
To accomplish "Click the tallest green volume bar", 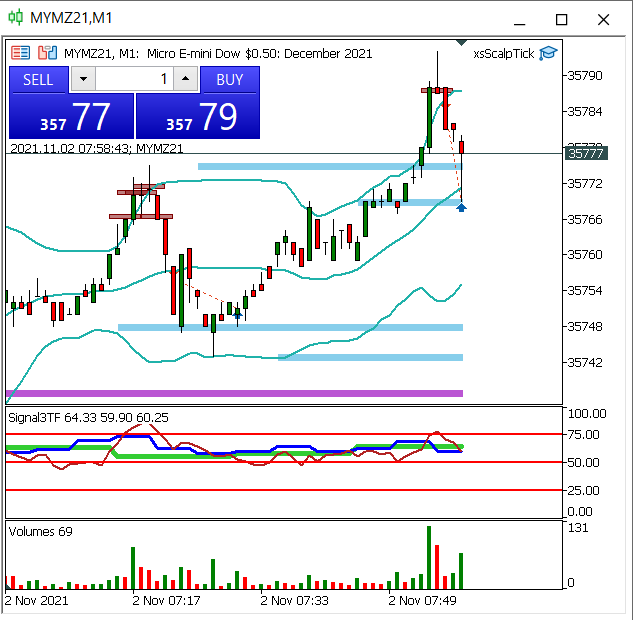I will pyautogui.click(x=429, y=557).
